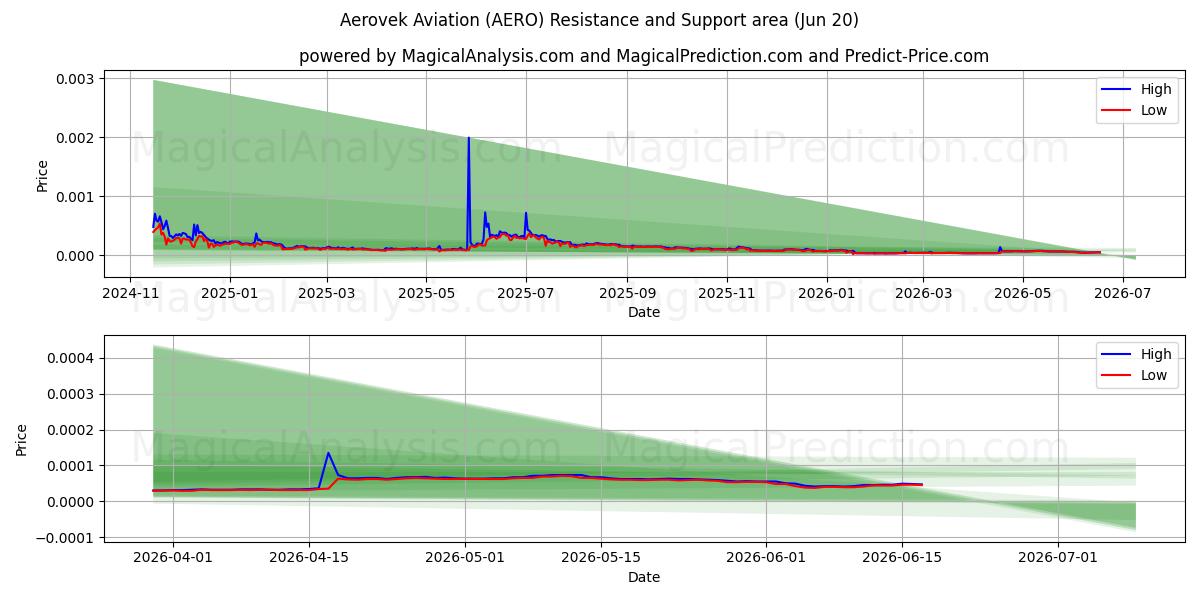1200x600 pixels.
Task: Click the '2026-01' x-axis label on the top chart
Action: tap(827, 294)
